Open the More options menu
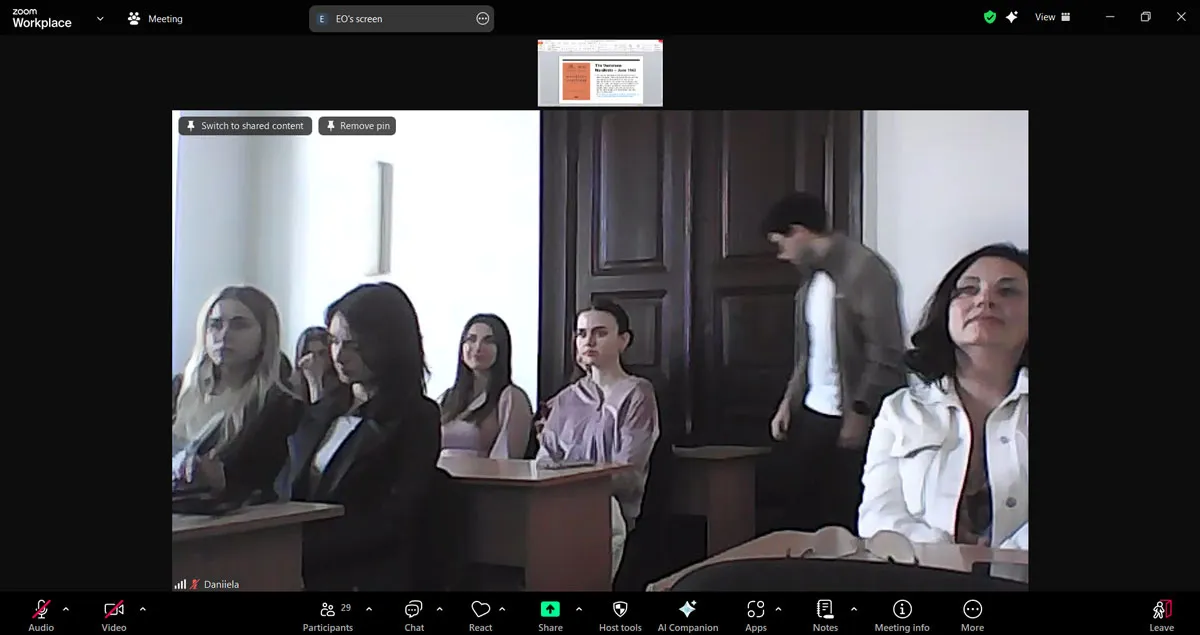This screenshot has height=635, width=1200. click(x=972, y=610)
